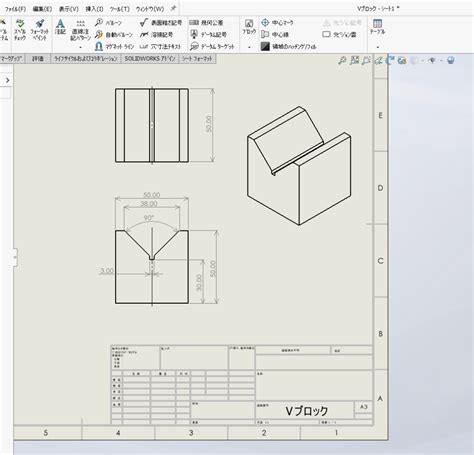474x455 pixels.
Task: Open the Insert (挿入) menu
Action: [x=94, y=9]
